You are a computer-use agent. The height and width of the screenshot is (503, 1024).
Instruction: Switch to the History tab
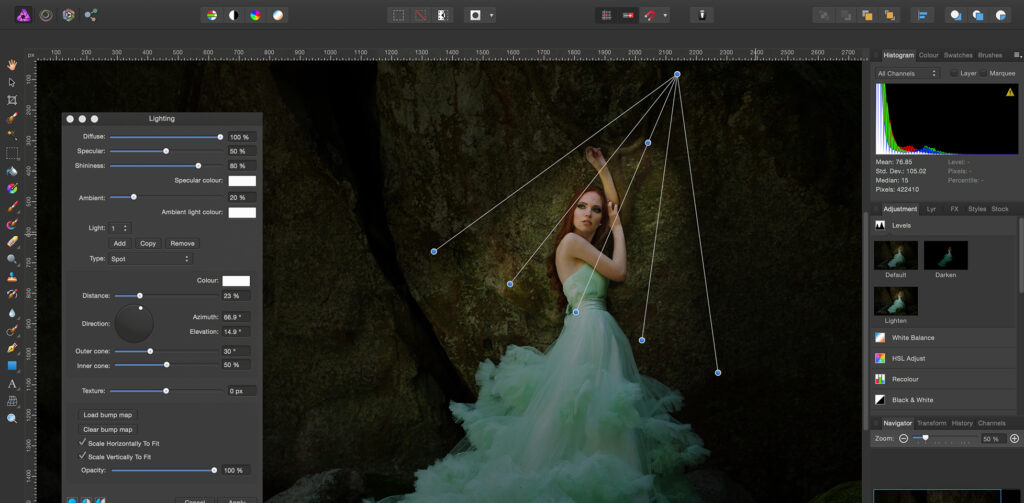(x=962, y=423)
